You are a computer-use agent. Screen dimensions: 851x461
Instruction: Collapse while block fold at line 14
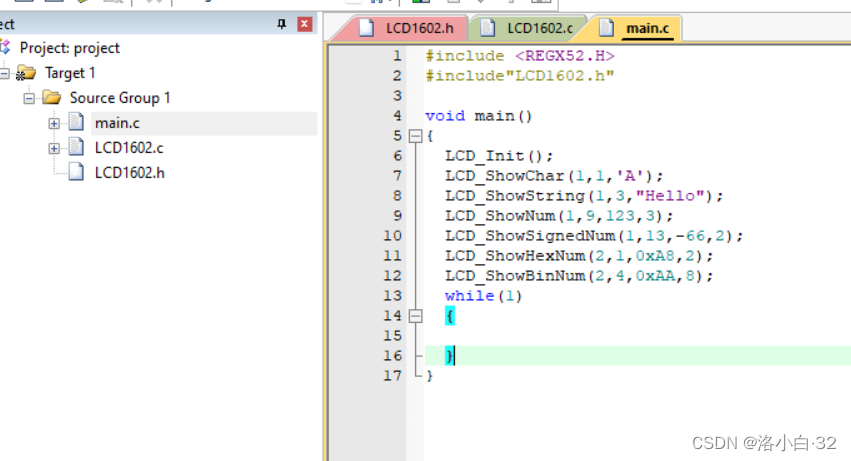point(415,315)
